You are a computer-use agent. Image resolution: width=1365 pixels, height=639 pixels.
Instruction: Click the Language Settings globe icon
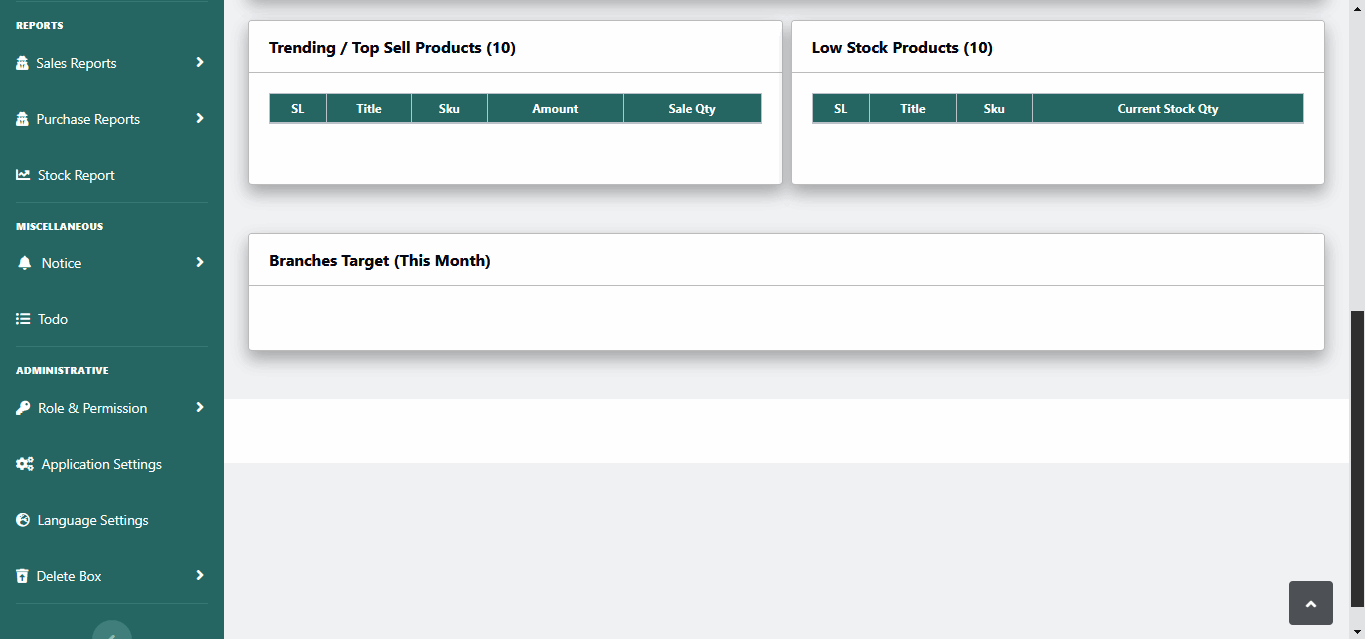coord(22,519)
